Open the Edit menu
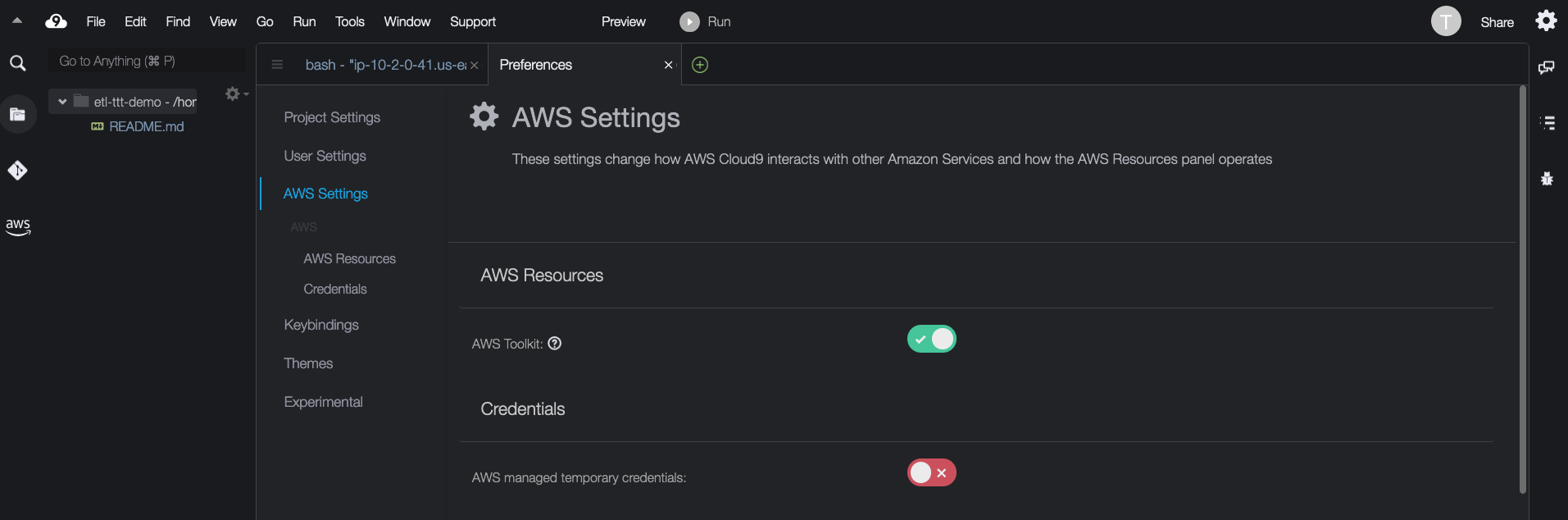 pyautogui.click(x=135, y=22)
